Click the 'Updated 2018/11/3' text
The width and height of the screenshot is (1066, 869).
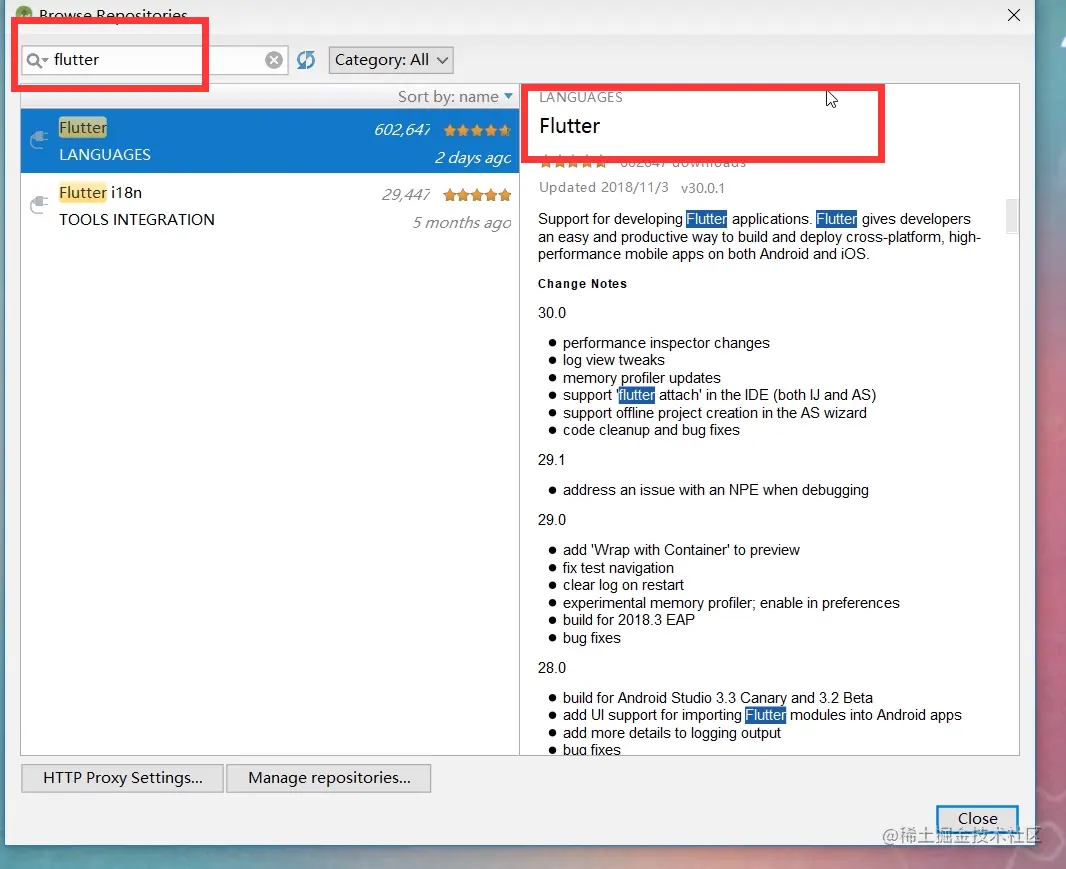click(x=604, y=188)
